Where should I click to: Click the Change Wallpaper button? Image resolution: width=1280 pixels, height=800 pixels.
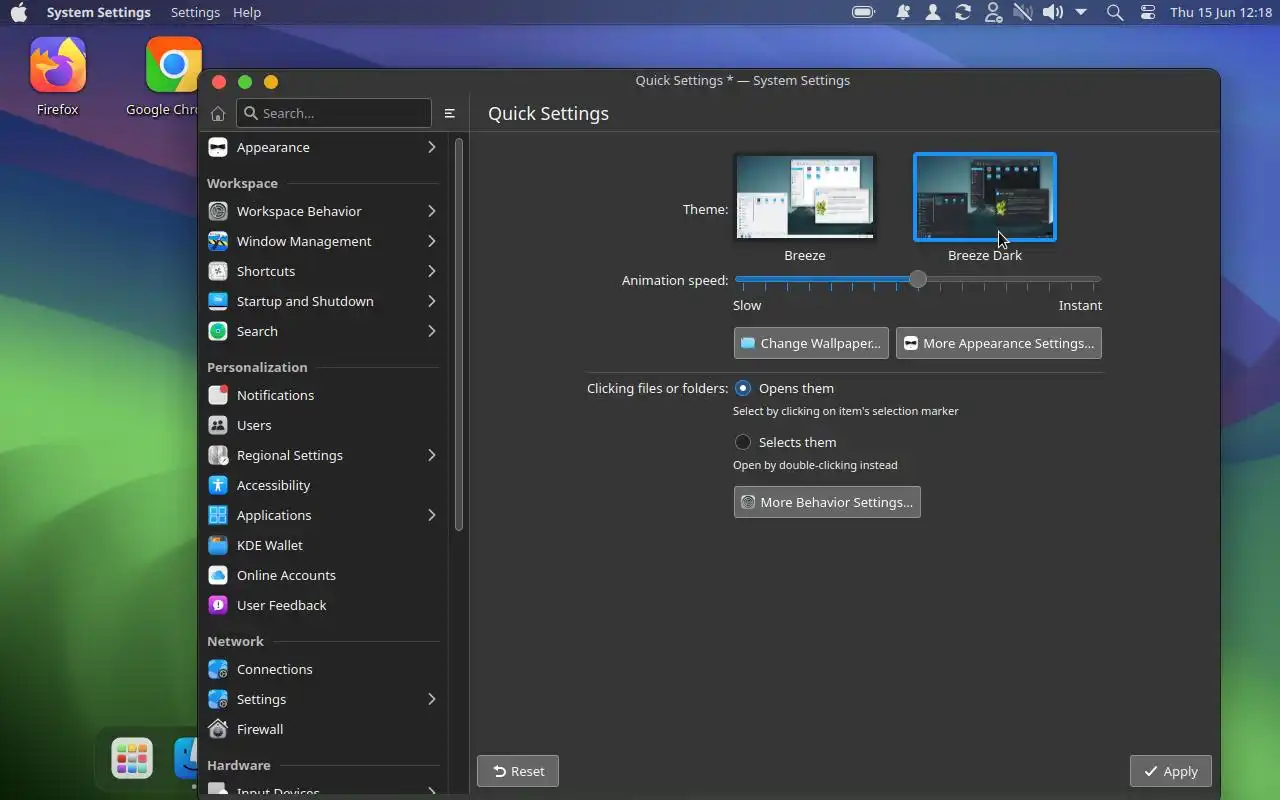pyautogui.click(x=811, y=343)
